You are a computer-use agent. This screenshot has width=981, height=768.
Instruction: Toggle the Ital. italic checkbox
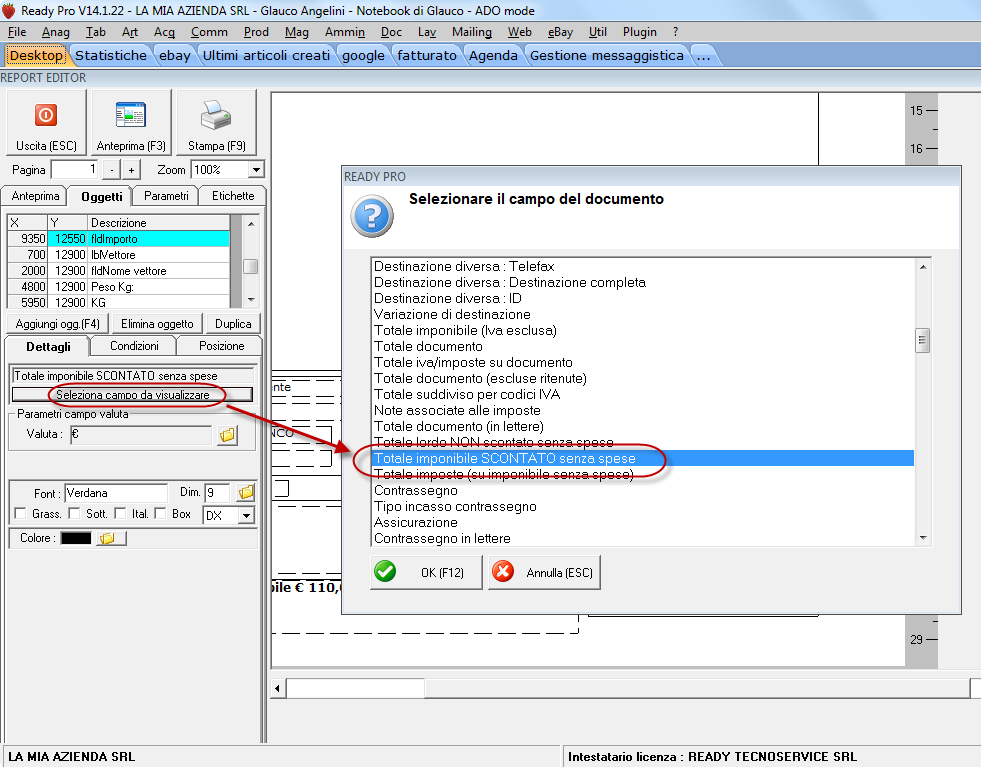point(120,513)
